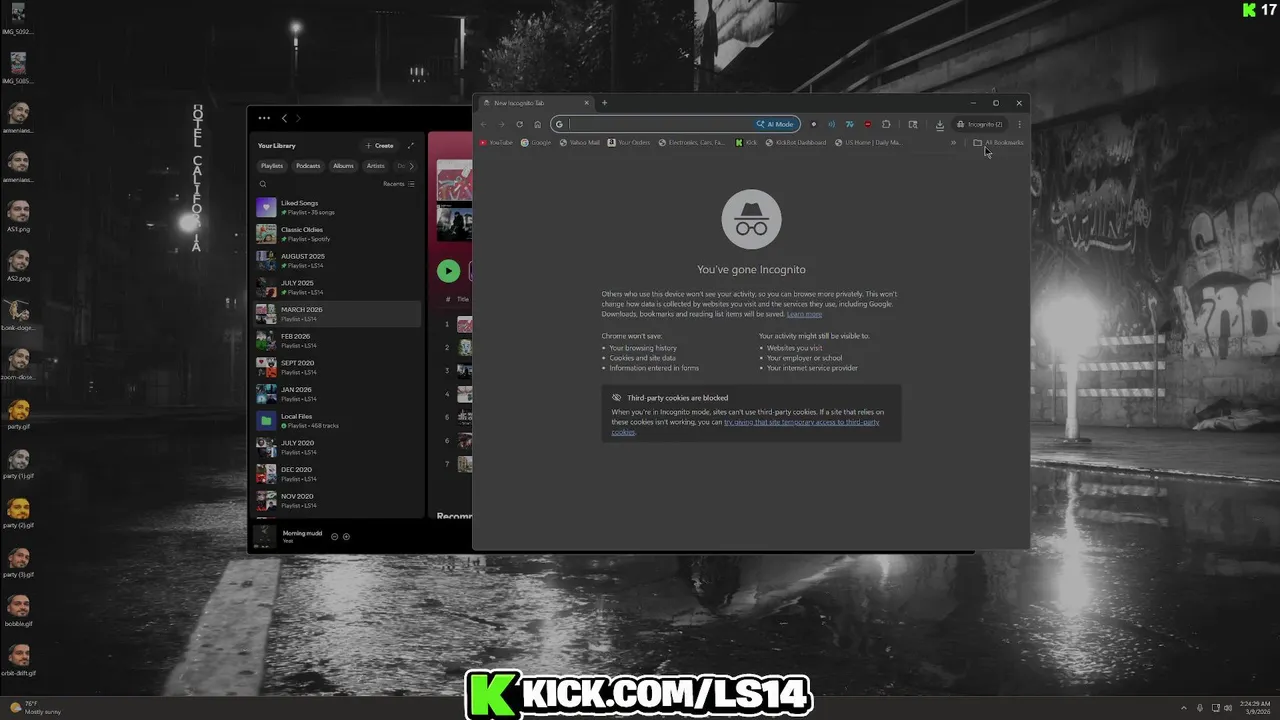Screen dimensions: 1280x720
Task: Open US Home Daily Mail bookmark
Action: [x=868, y=142]
